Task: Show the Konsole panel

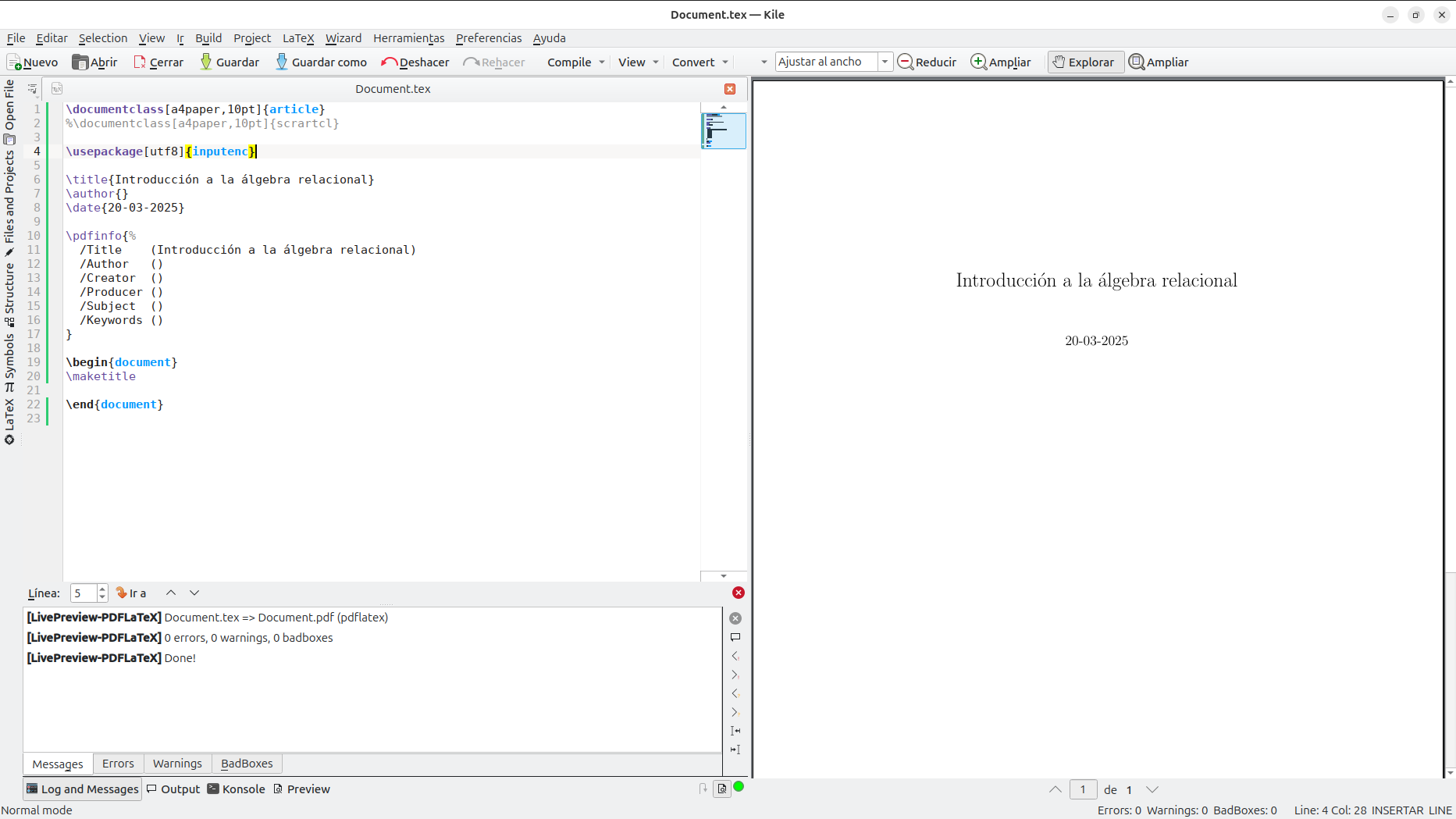Action: [x=237, y=789]
